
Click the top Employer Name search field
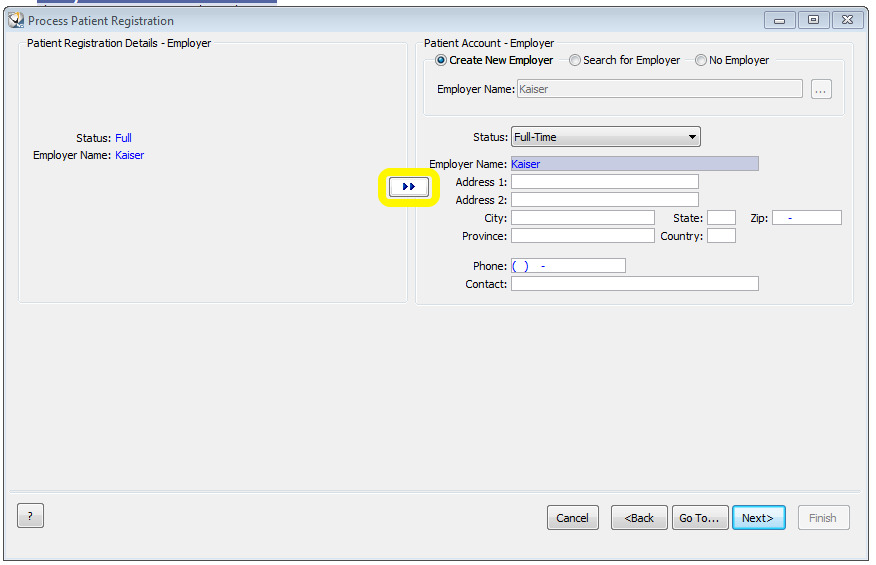[660, 89]
